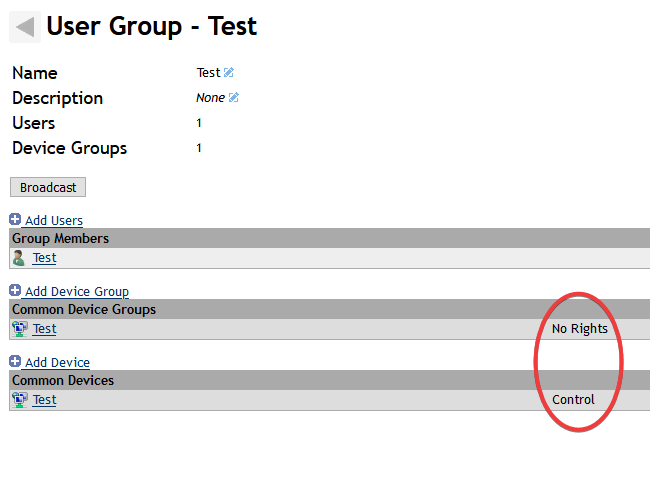Click the Group Members section header

tap(329, 238)
